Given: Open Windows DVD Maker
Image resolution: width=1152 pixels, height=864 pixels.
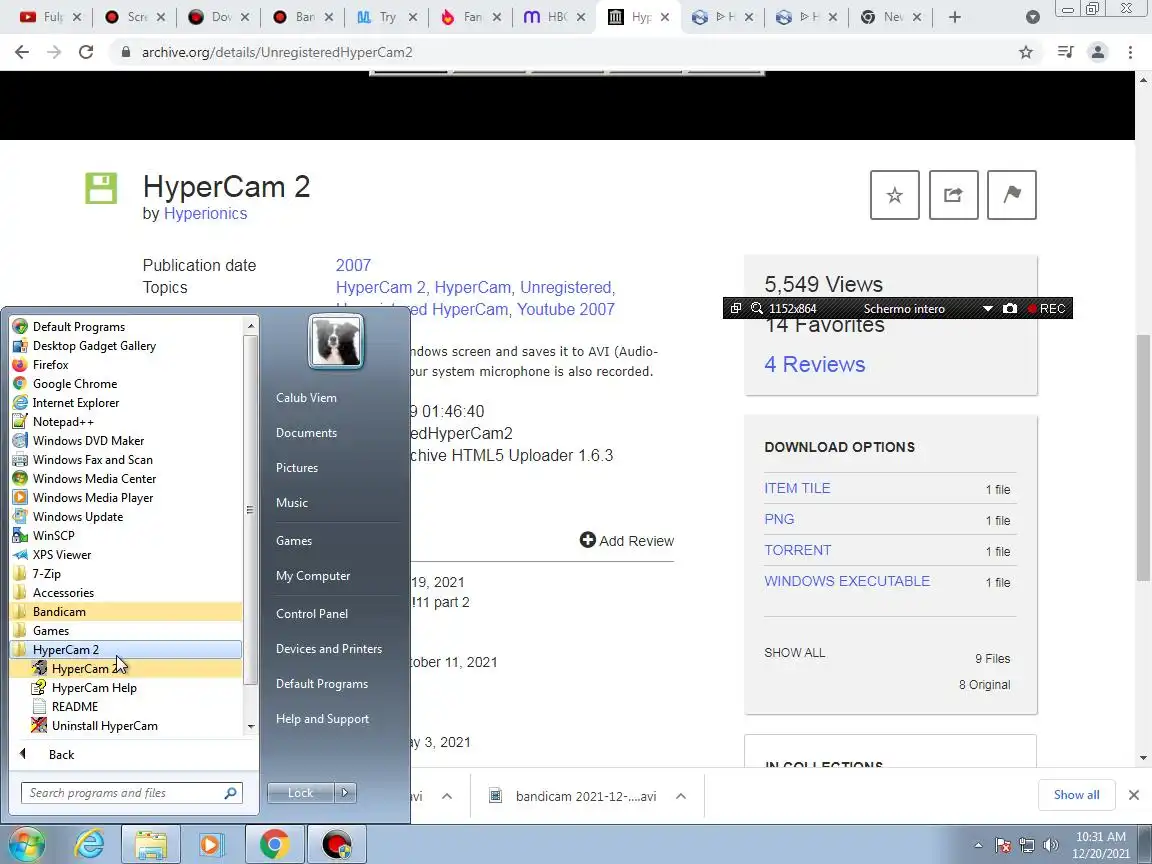Looking at the screenshot, I should coord(87,441).
